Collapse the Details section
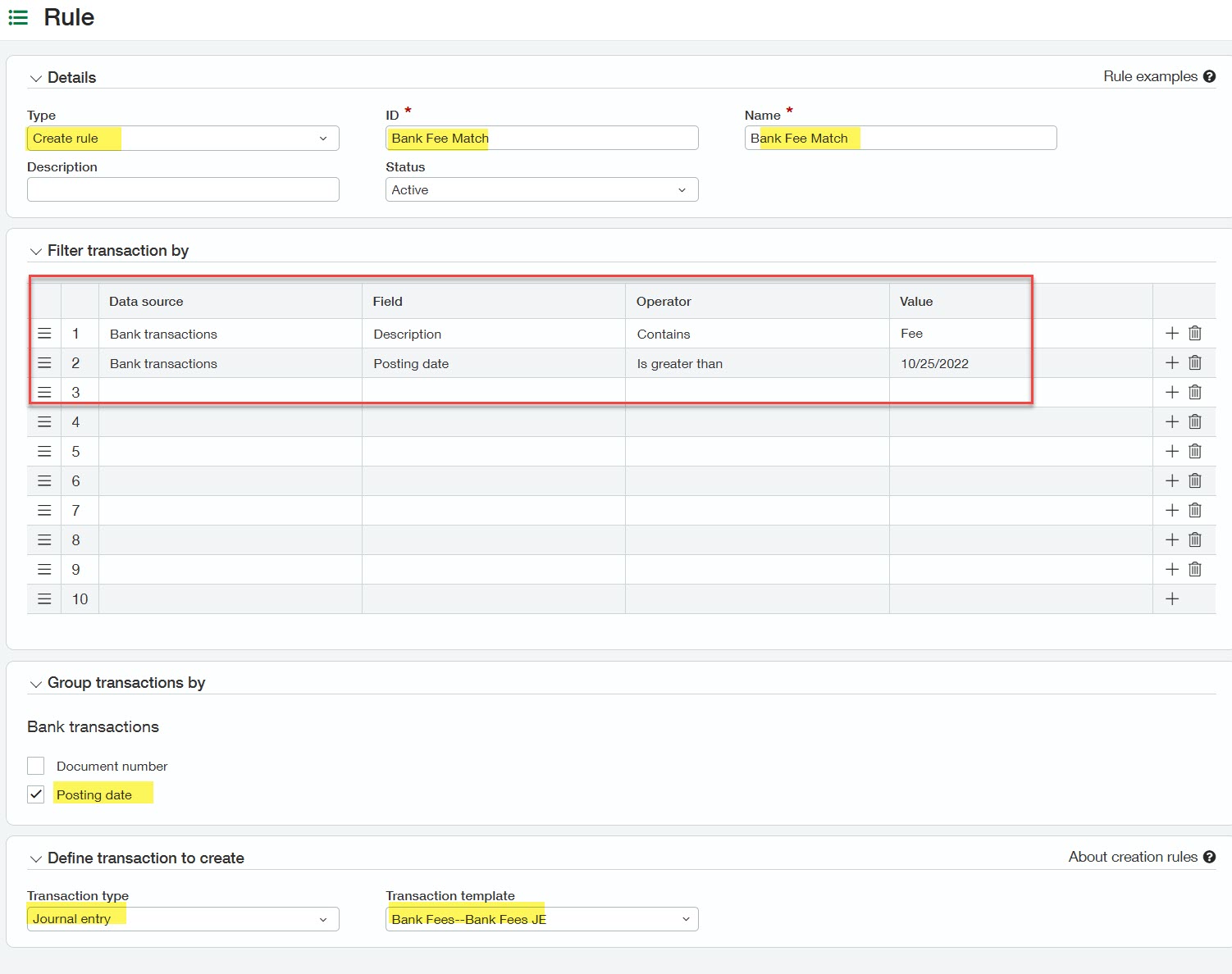Image resolution: width=1232 pixels, height=974 pixels. click(35, 77)
